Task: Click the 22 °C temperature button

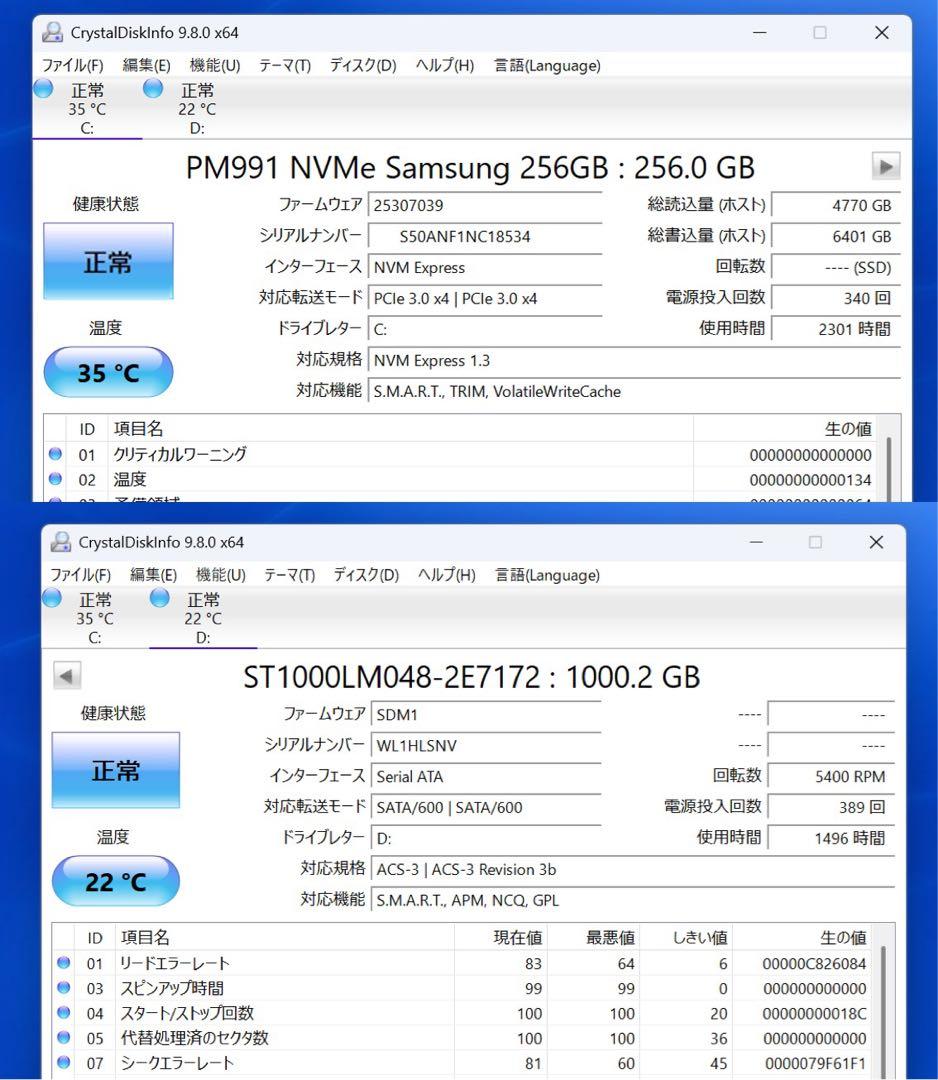Action: pyautogui.click(x=116, y=882)
